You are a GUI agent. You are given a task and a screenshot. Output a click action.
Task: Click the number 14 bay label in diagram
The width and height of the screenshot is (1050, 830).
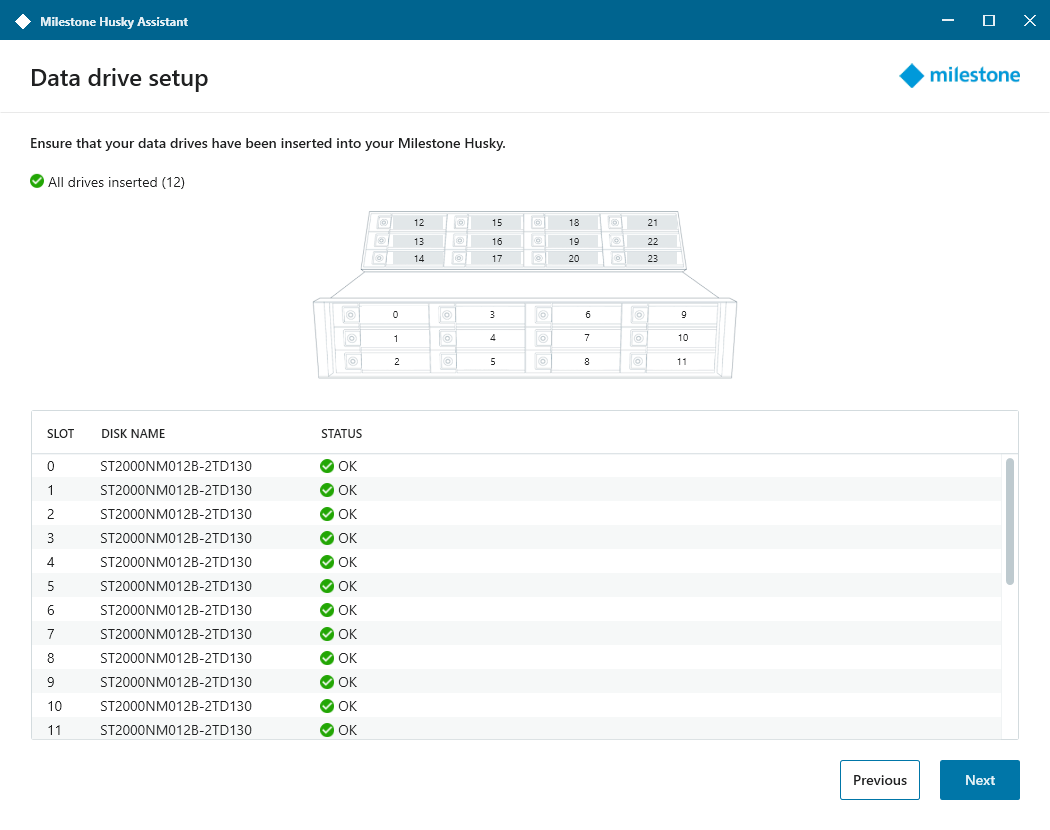pyautogui.click(x=419, y=259)
